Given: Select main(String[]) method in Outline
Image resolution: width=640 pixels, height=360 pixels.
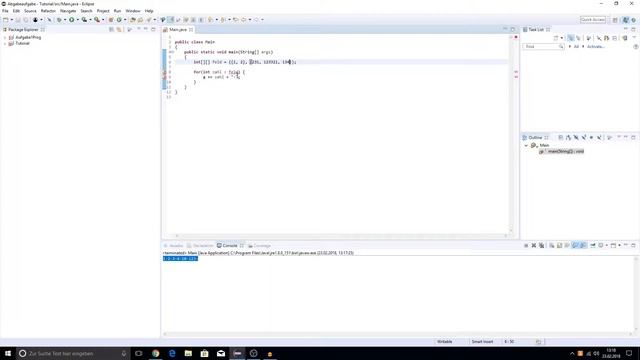Looking at the screenshot, I should click(562, 151).
